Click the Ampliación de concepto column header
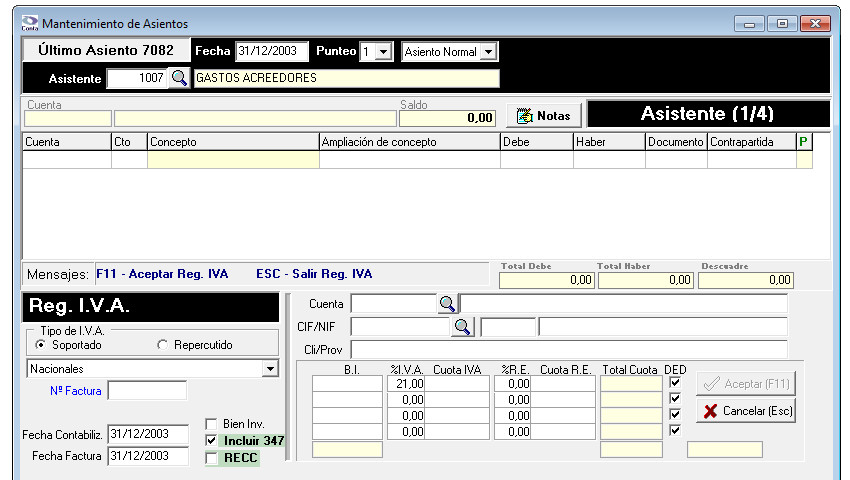The height and width of the screenshot is (480, 850). [x=409, y=142]
